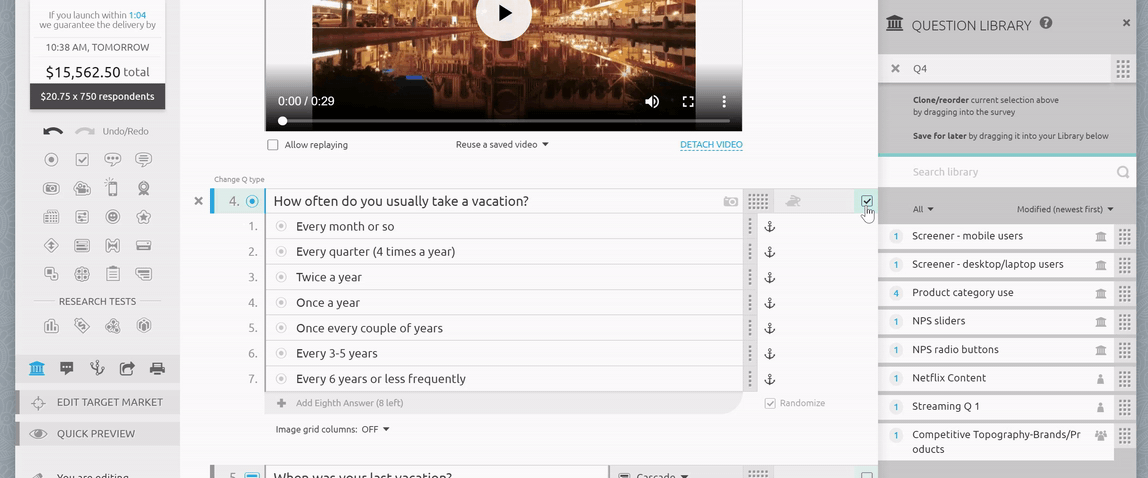Open the "Streaming Q 1" library item

tap(996, 407)
